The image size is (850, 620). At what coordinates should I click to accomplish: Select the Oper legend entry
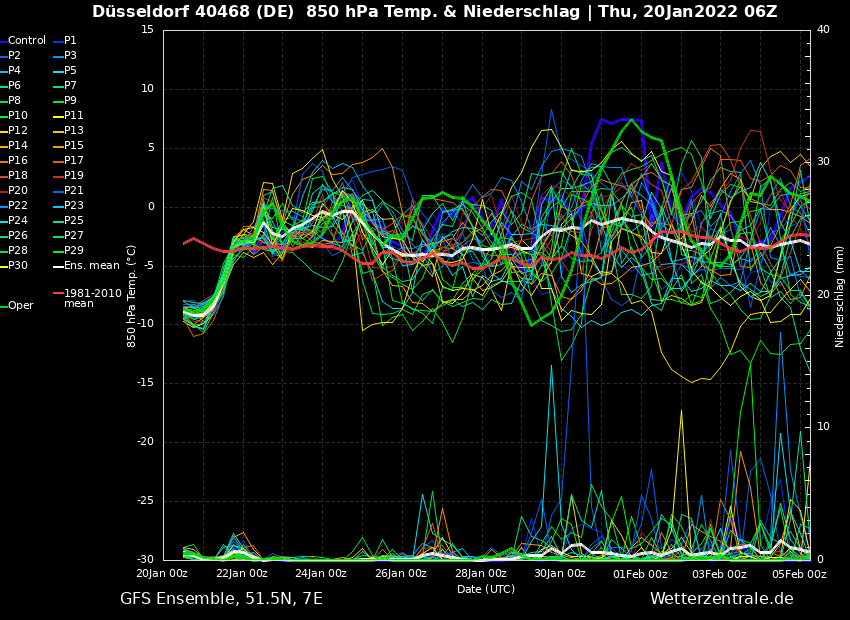pos(21,306)
